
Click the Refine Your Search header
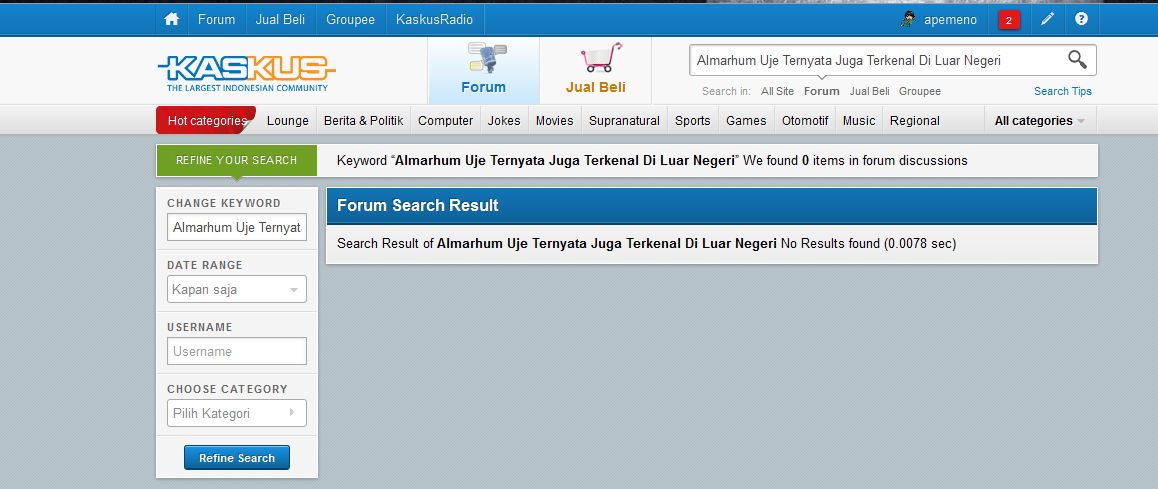pos(236,160)
